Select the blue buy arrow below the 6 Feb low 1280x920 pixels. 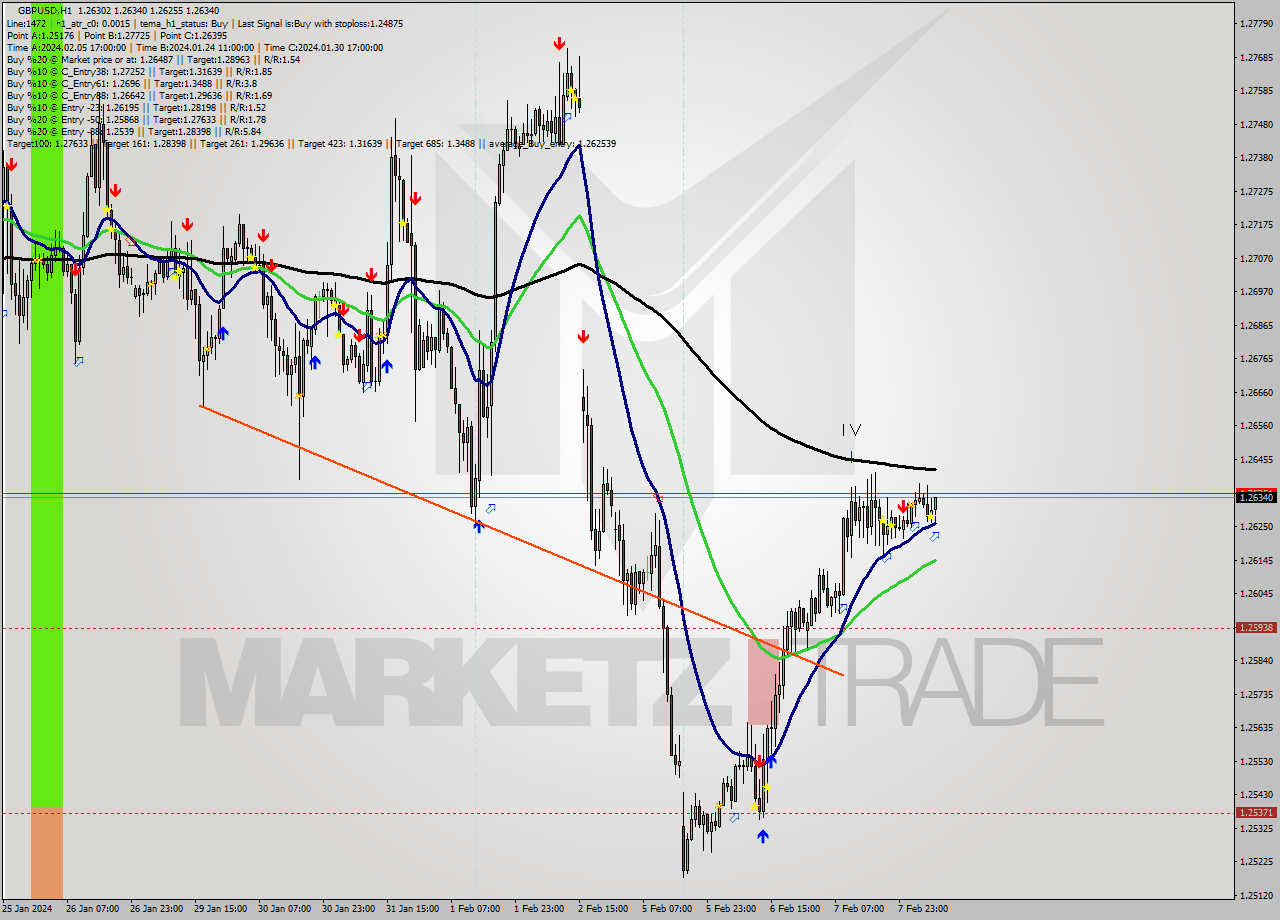pyautogui.click(x=763, y=836)
